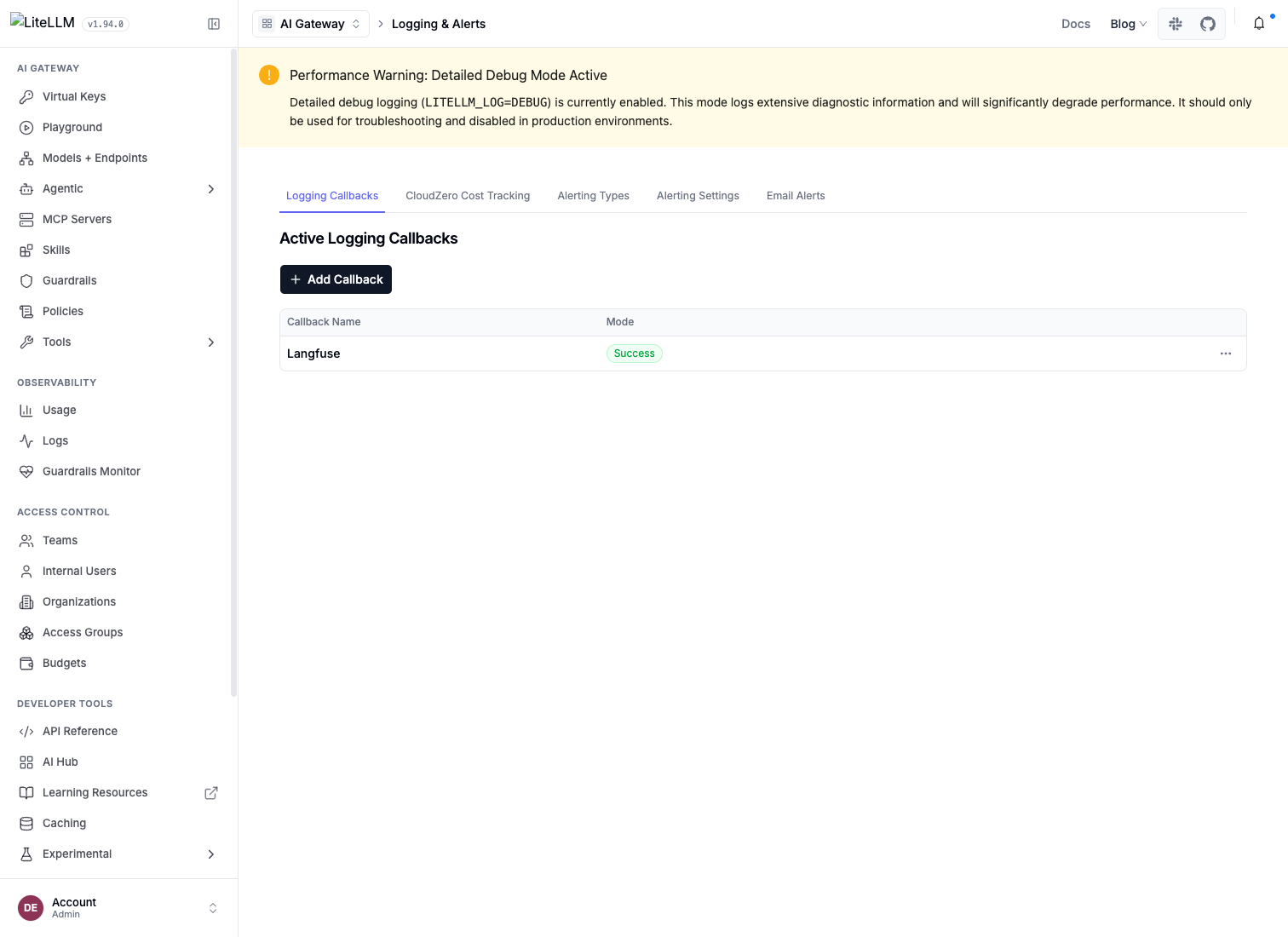Screen dimensions: 1288x937
Task: Expand the Agentic submenu chevron
Action: pyautogui.click(x=211, y=189)
